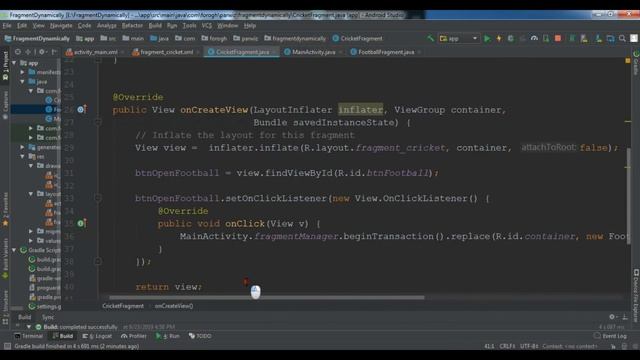Image resolution: width=640 pixels, height=360 pixels.
Task: Collapse the drawable folder node
Action: [x=31, y=166]
